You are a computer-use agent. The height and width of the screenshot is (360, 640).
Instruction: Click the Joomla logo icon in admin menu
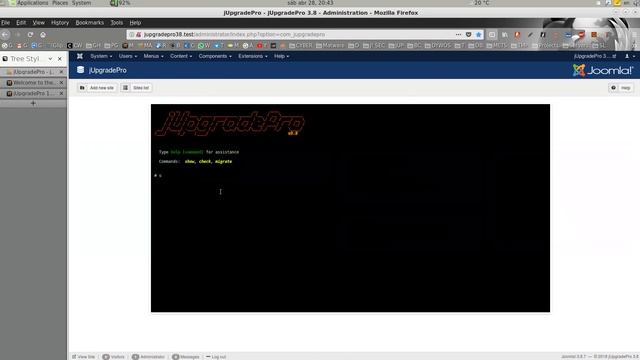tap(80, 56)
